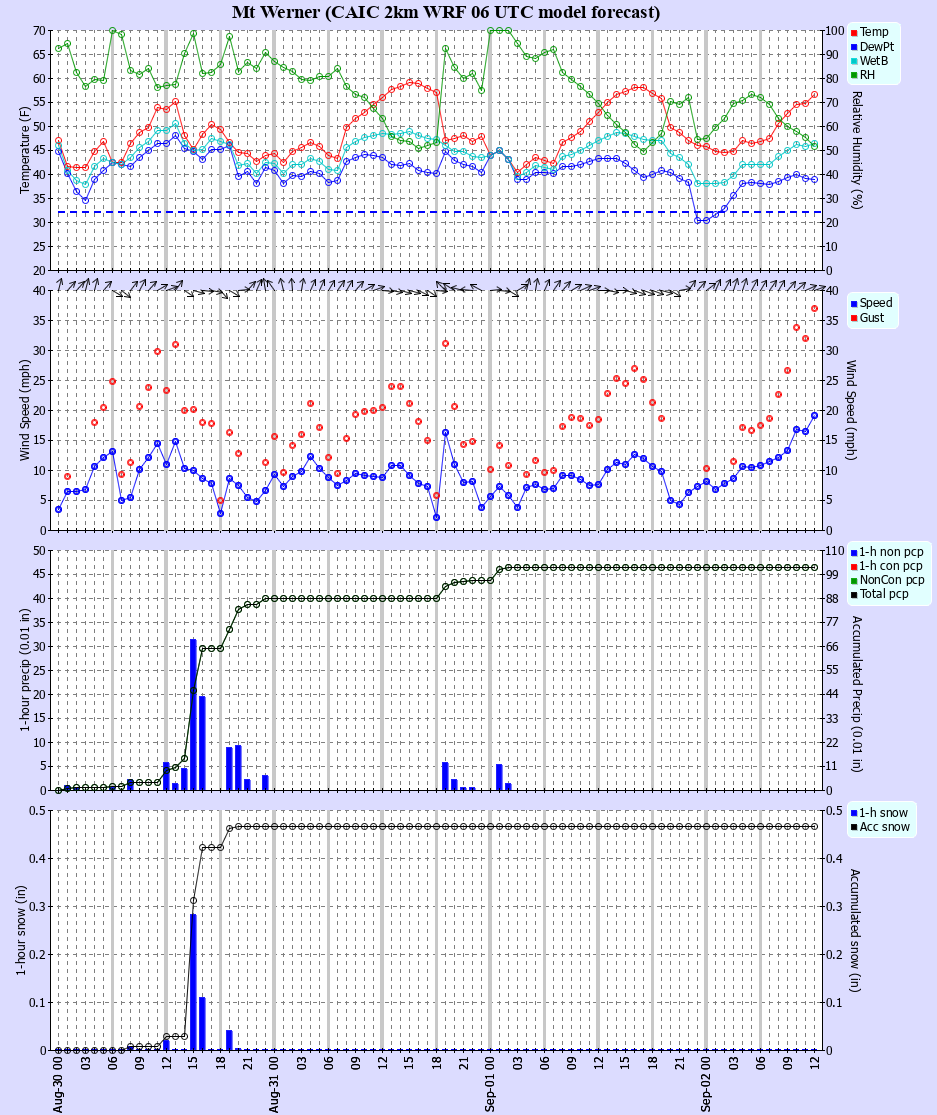Viewport: 937px width, 1115px height.
Task: Click the '1-hour snow (in)' axis title
Action: (21, 930)
